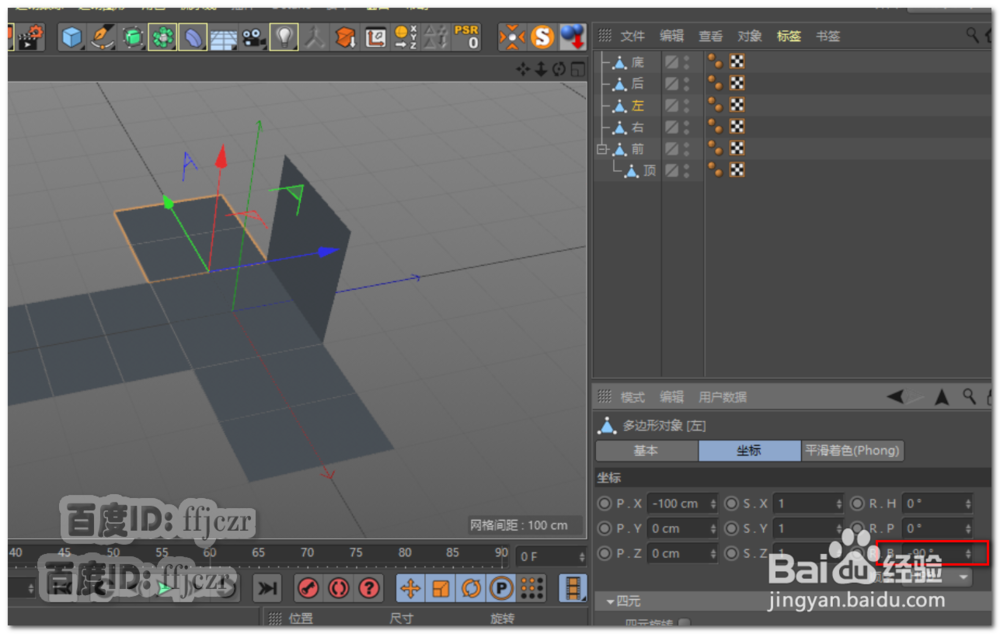
Task: Toggle visibility dots for the 左 object
Action: click(687, 105)
